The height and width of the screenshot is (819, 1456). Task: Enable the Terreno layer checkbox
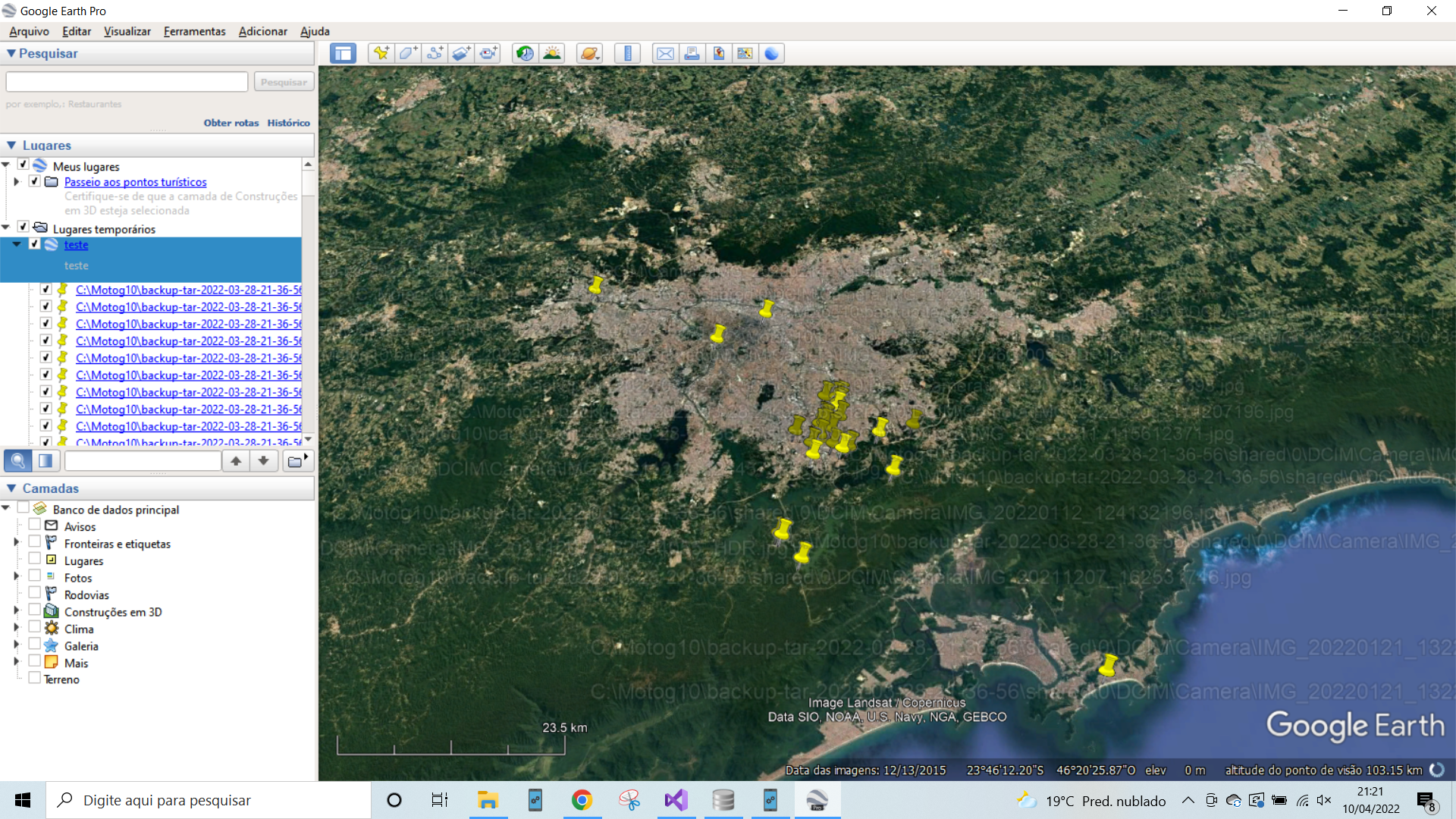(34, 677)
